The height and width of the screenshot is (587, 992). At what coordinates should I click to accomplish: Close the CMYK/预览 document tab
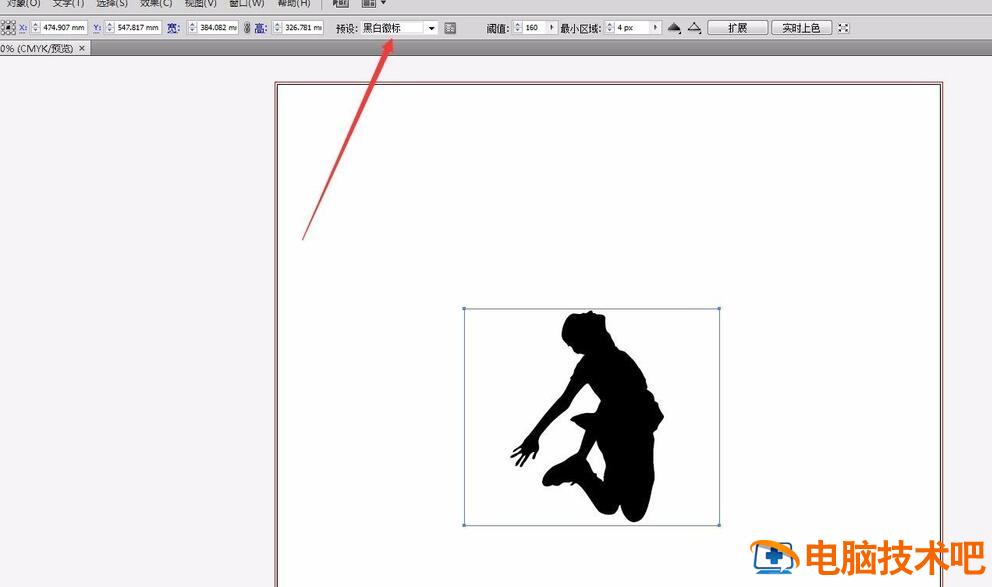tap(82, 48)
